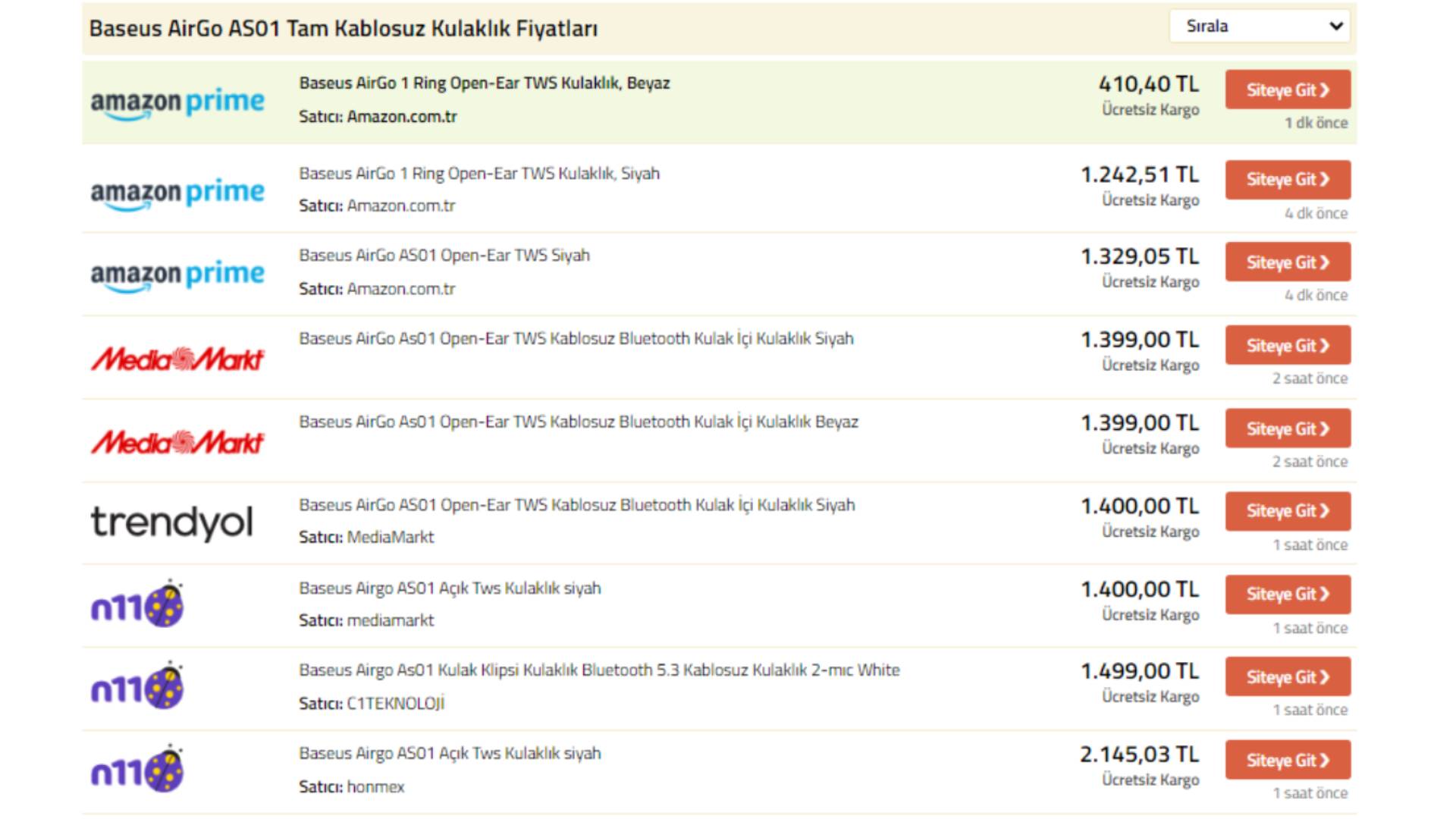1456x819 pixels.
Task: Click seller text Satıcı: MediaMarkt in Trendyol row
Action: (x=366, y=538)
